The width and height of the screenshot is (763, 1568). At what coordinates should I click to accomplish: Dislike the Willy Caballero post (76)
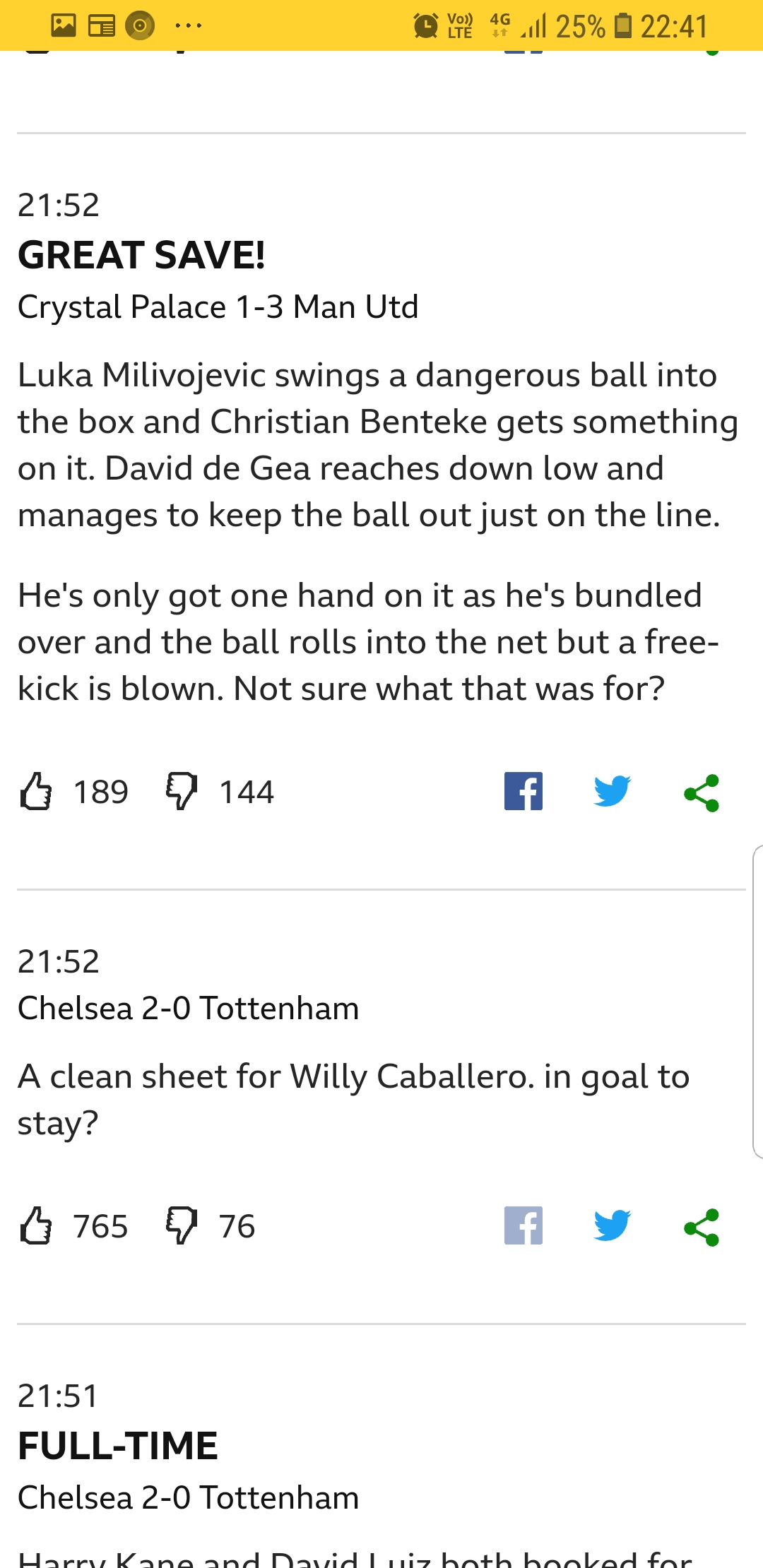click(182, 1225)
